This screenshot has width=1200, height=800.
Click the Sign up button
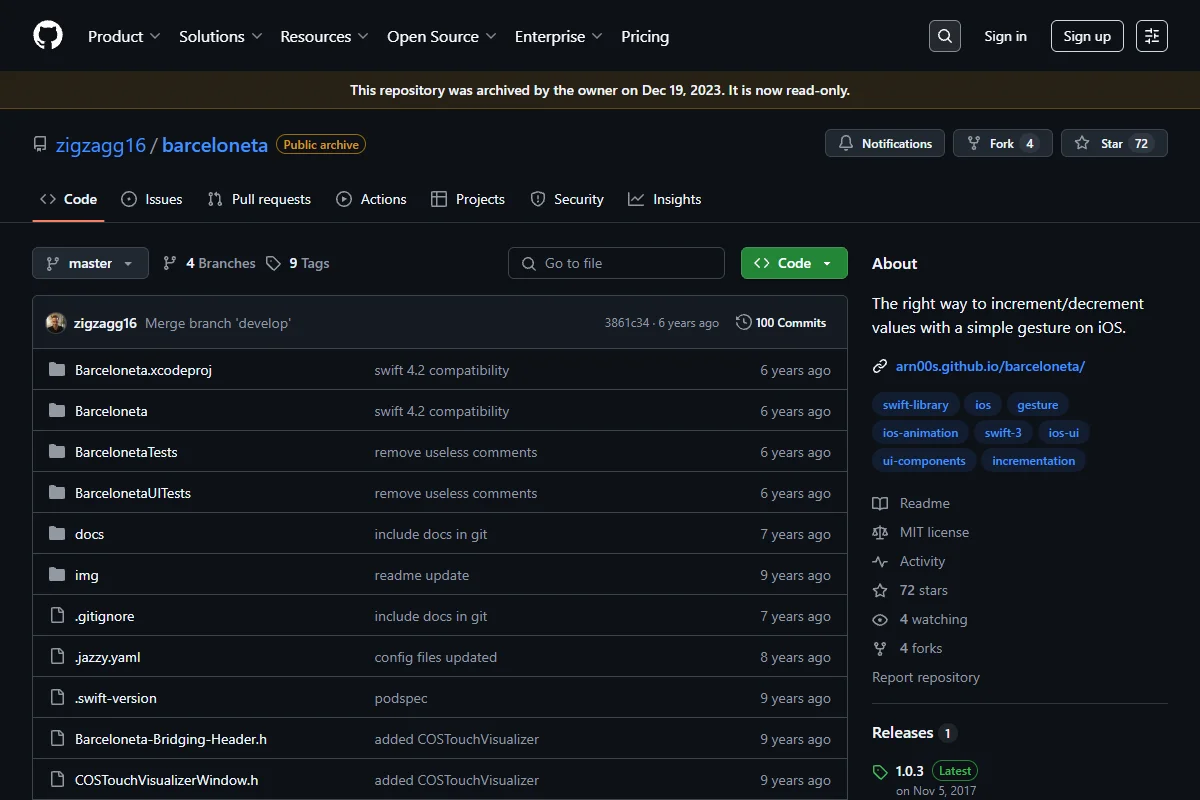(x=1087, y=36)
